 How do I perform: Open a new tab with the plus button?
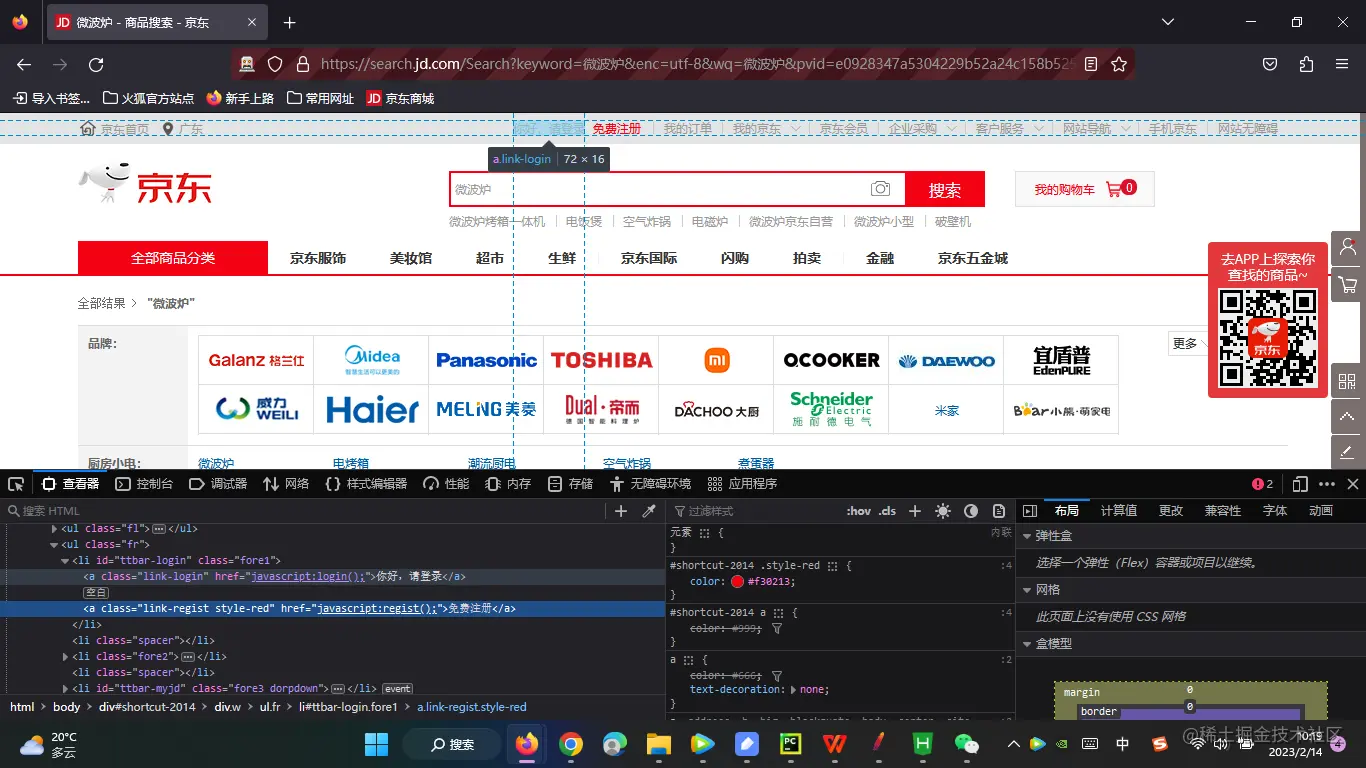point(289,22)
